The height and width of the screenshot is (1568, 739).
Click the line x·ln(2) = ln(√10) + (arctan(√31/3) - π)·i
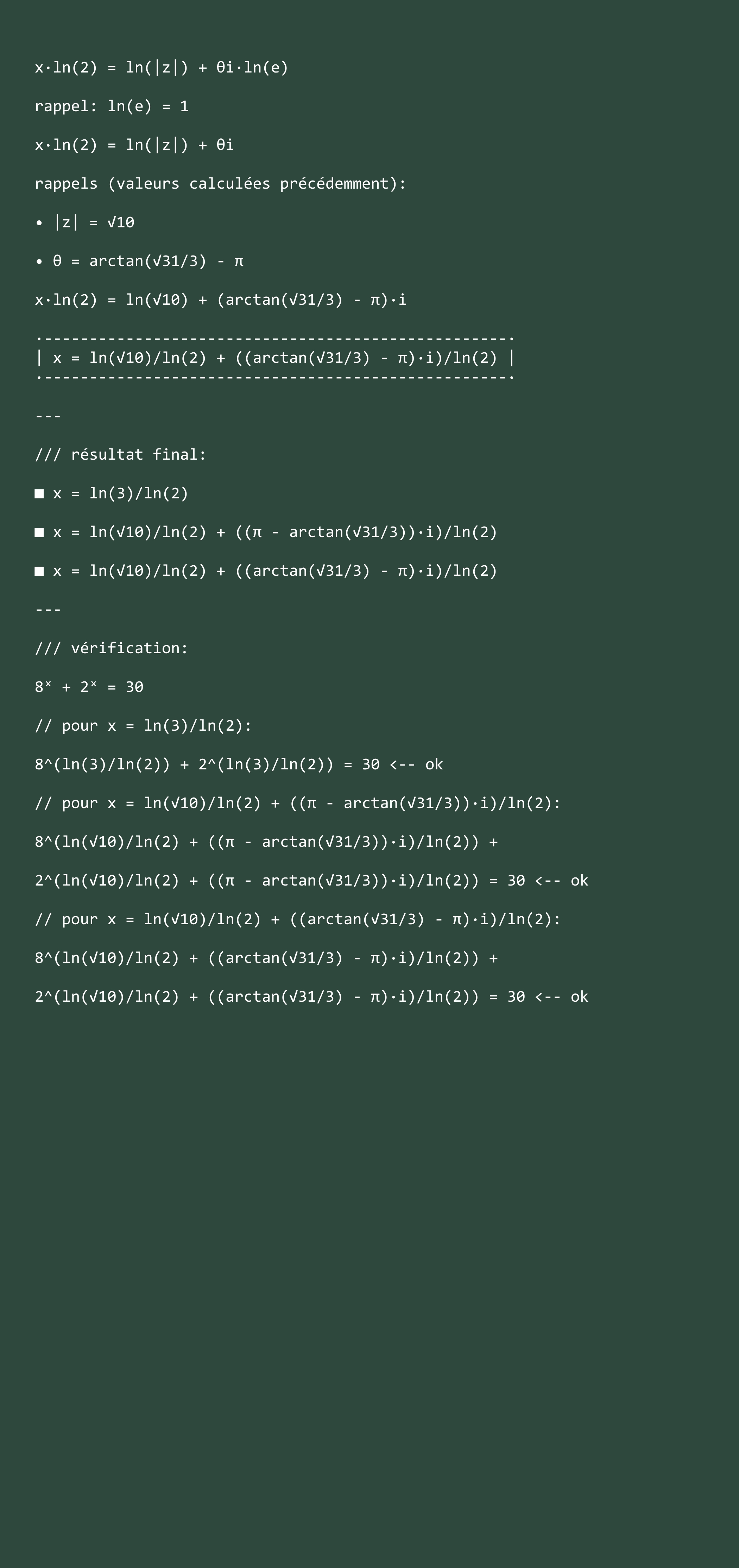(x=220, y=300)
